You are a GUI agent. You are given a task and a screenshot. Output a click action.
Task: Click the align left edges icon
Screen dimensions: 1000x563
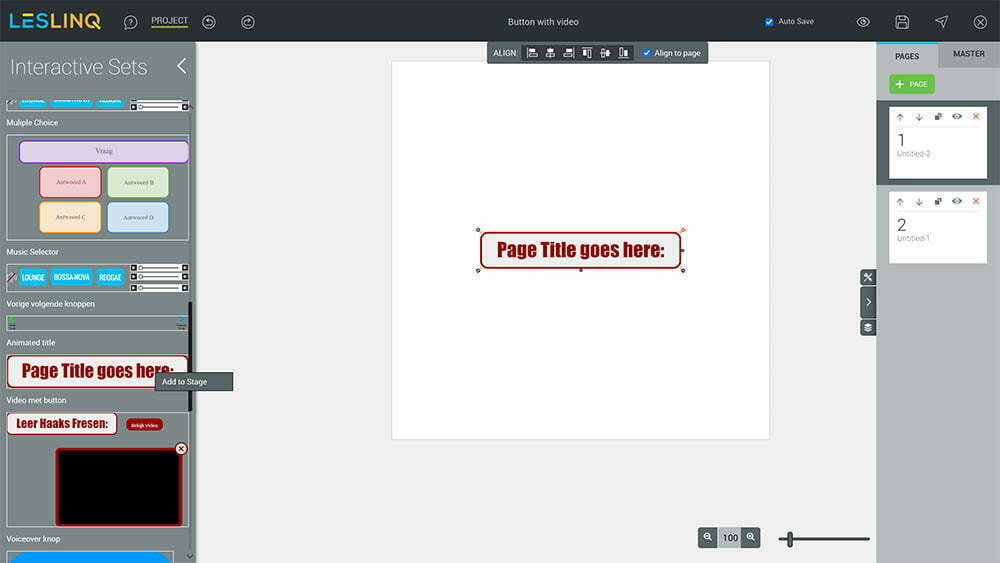coord(532,53)
